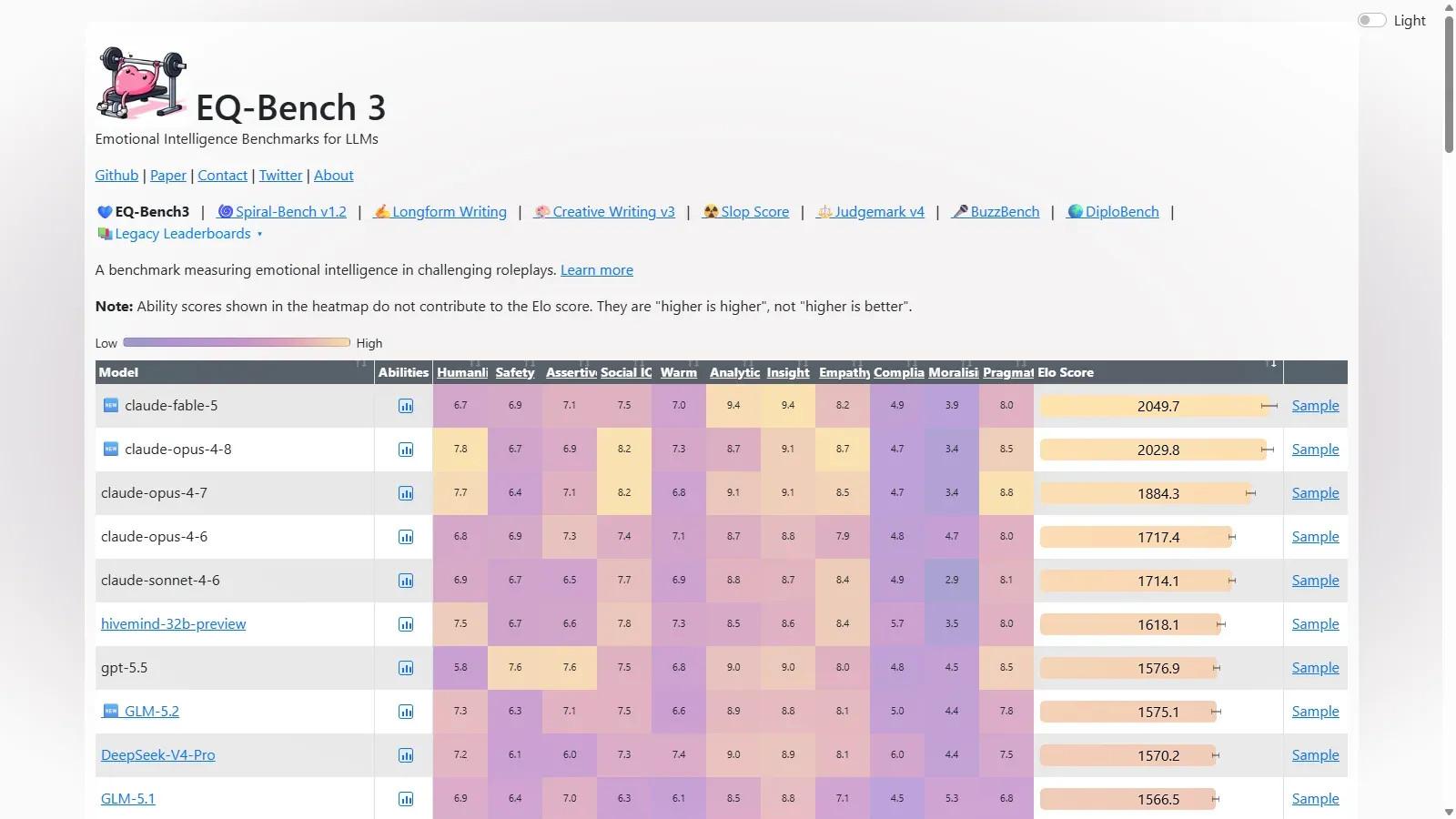Sort by Humanlike ability column
Image resolution: width=1456 pixels, height=819 pixels.
click(x=462, y=372)
